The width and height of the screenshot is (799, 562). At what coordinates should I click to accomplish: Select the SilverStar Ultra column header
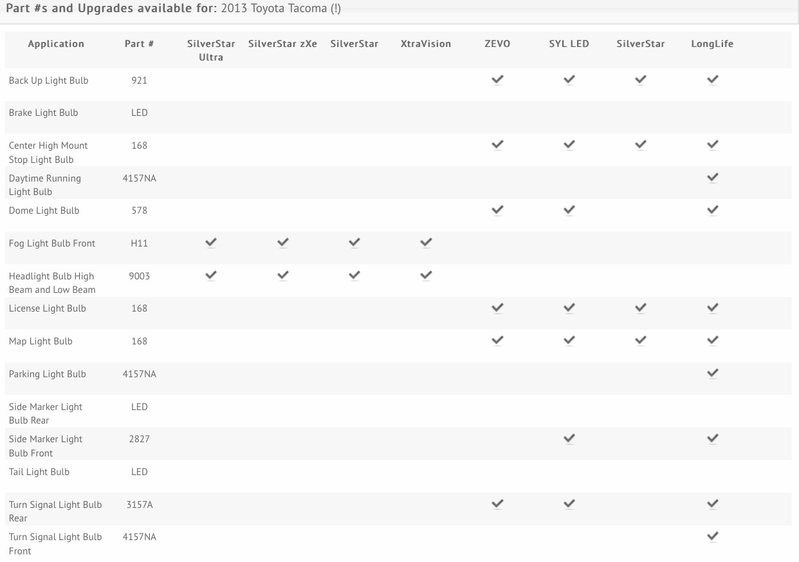[x=211, y=50]
